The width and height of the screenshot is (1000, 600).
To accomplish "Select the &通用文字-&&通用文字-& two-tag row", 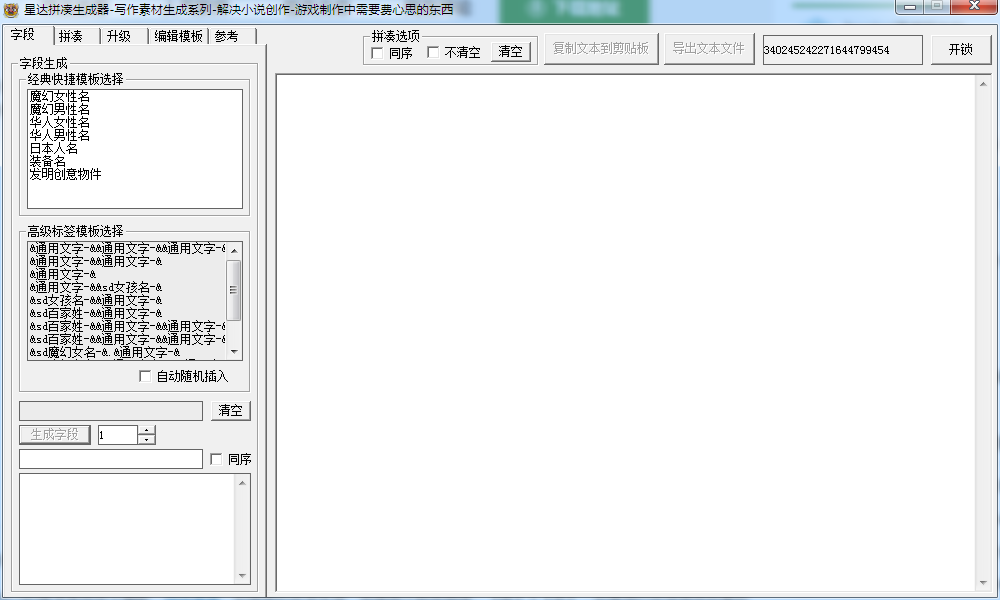I will point(96,261).
